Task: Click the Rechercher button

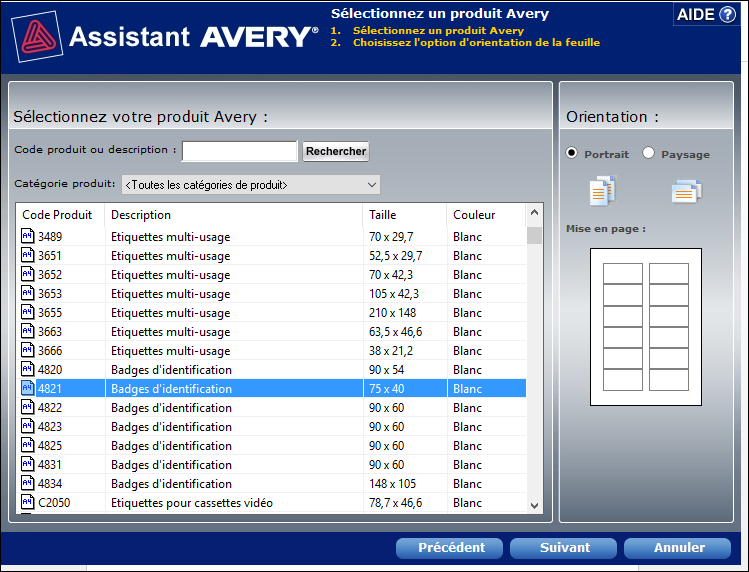Action: click(336, 151)
